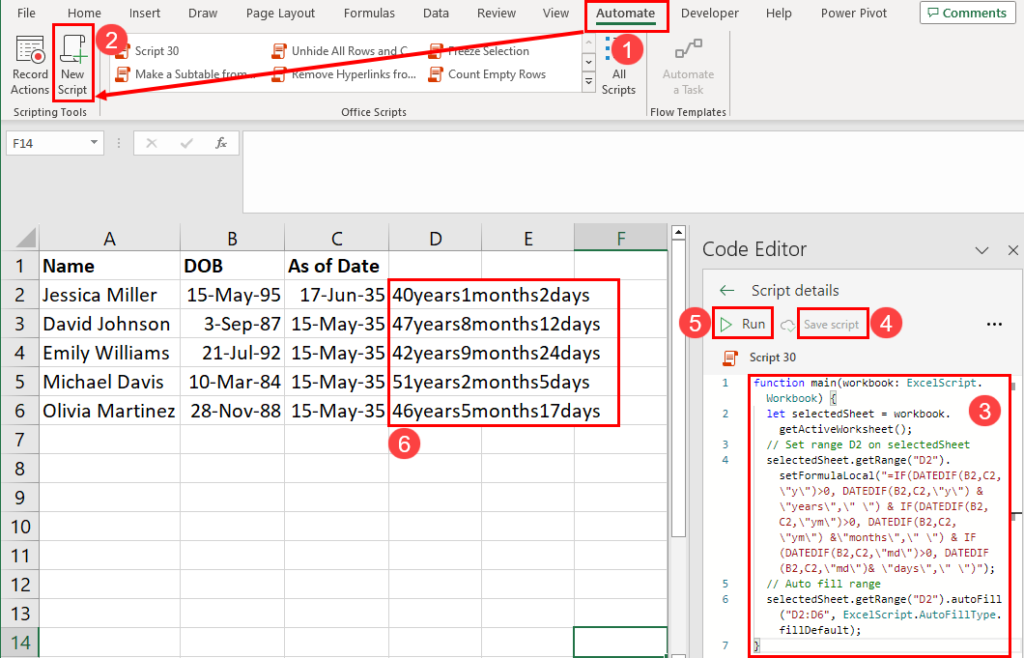
Task: Confirm formula entry checkmark icon
Action: click(187, 143)
